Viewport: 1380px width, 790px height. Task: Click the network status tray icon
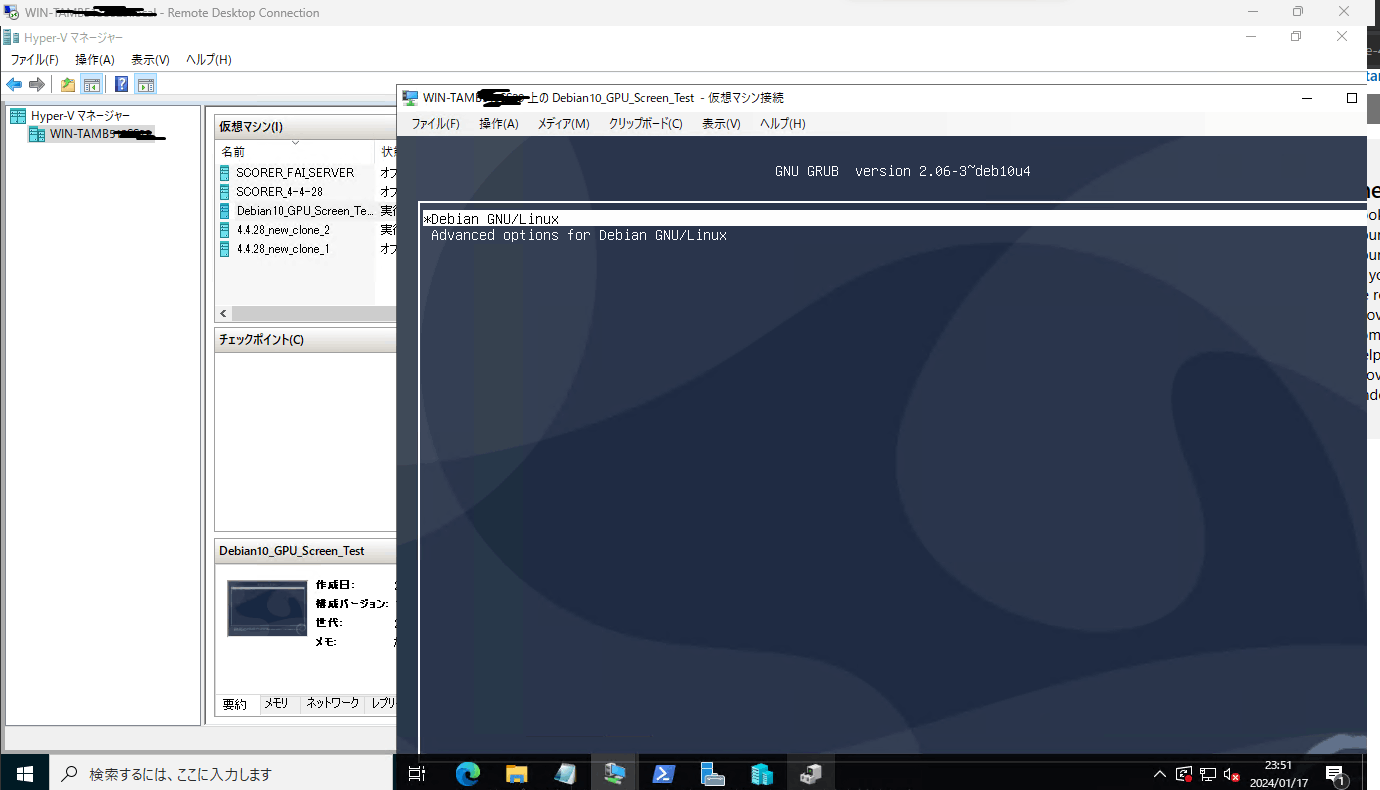[1208, 774]
